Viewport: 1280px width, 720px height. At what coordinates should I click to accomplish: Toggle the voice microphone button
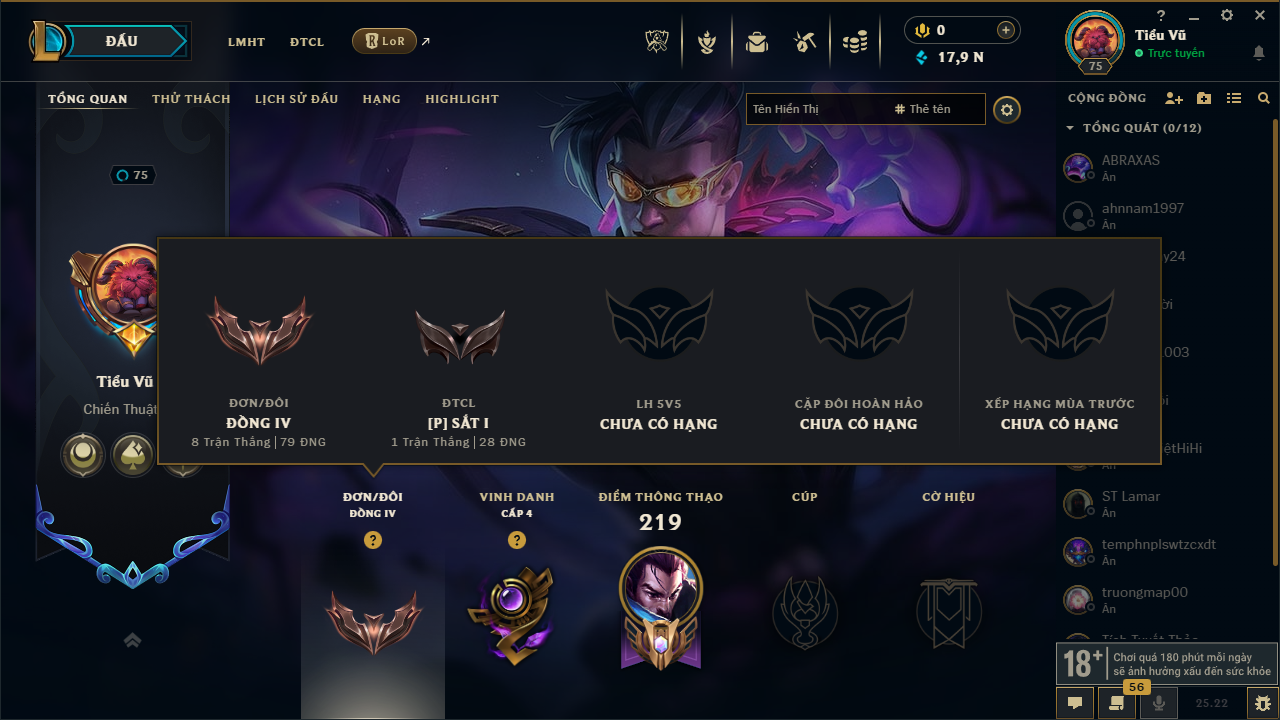[x=1159, y=703]
